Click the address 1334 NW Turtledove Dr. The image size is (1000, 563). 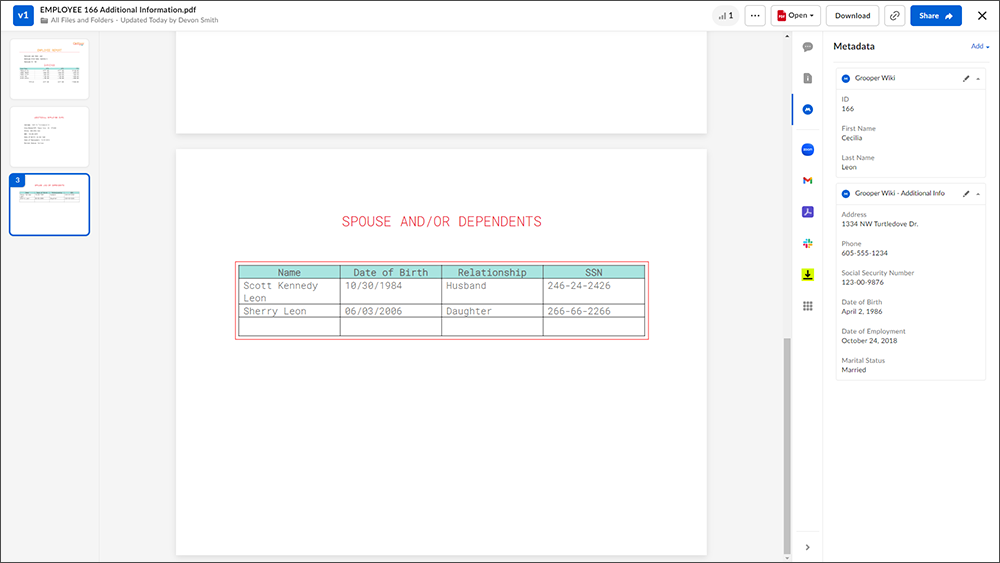(x=879, y=224)
